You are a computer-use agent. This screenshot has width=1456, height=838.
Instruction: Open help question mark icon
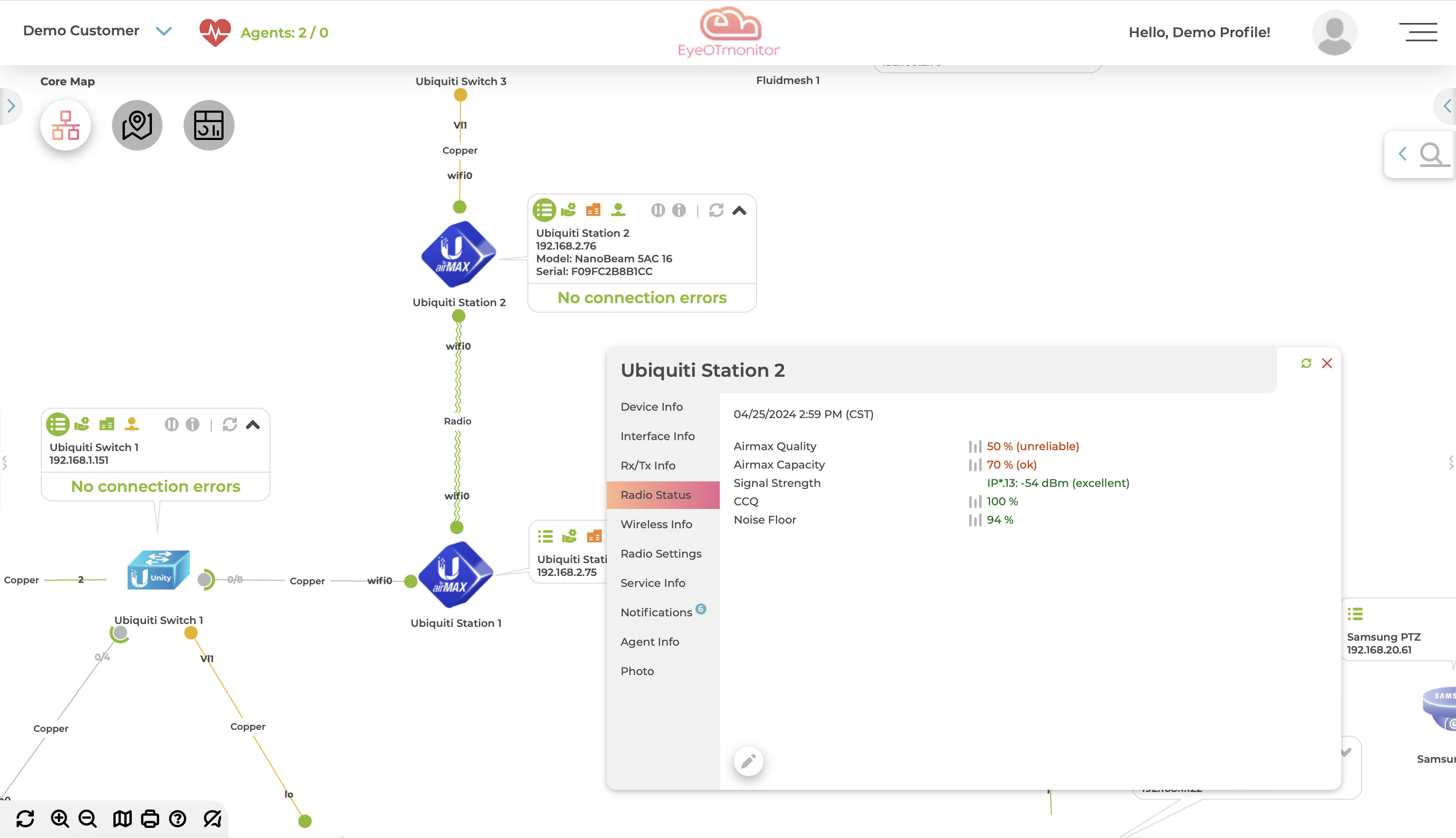pyautogui.click(x=178, y=818)
